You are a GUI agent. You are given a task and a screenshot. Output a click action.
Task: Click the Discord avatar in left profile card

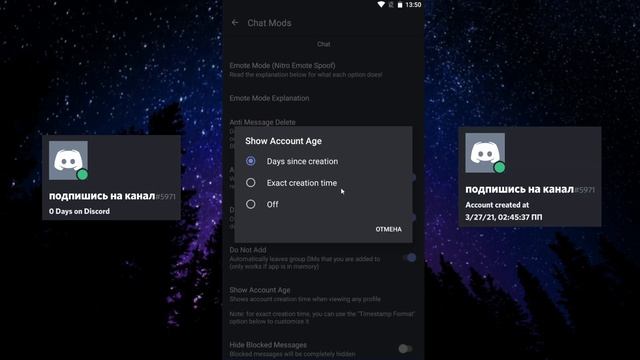click(68, 160)
